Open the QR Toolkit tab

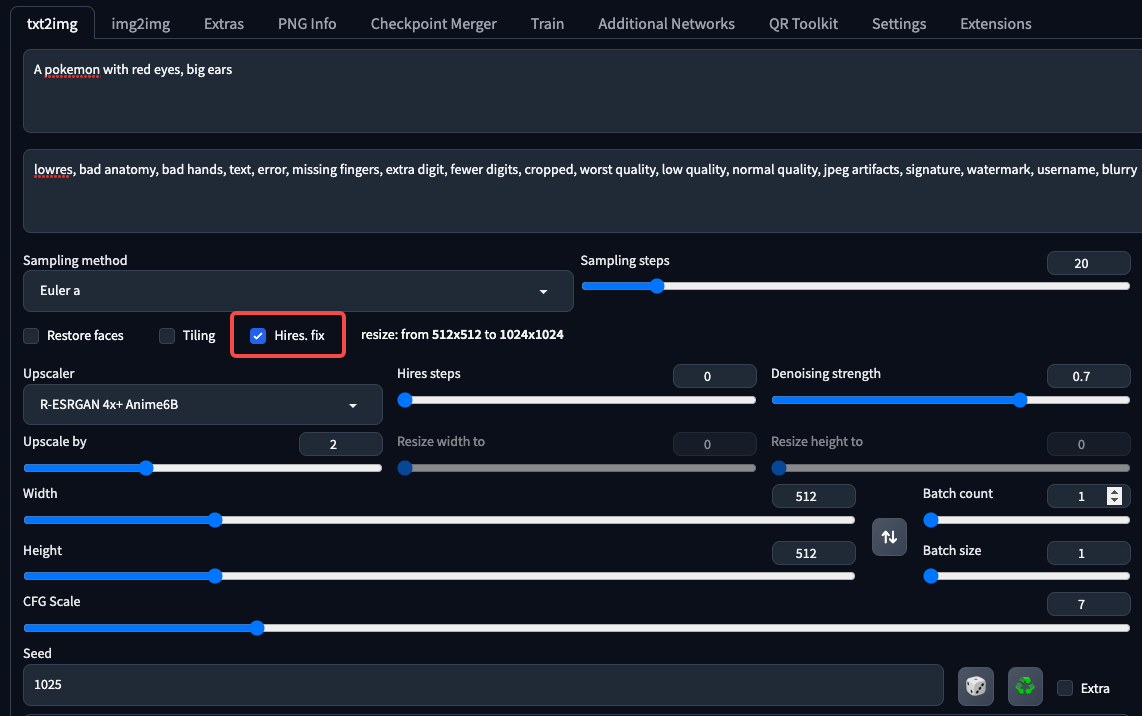pos(803,24)
